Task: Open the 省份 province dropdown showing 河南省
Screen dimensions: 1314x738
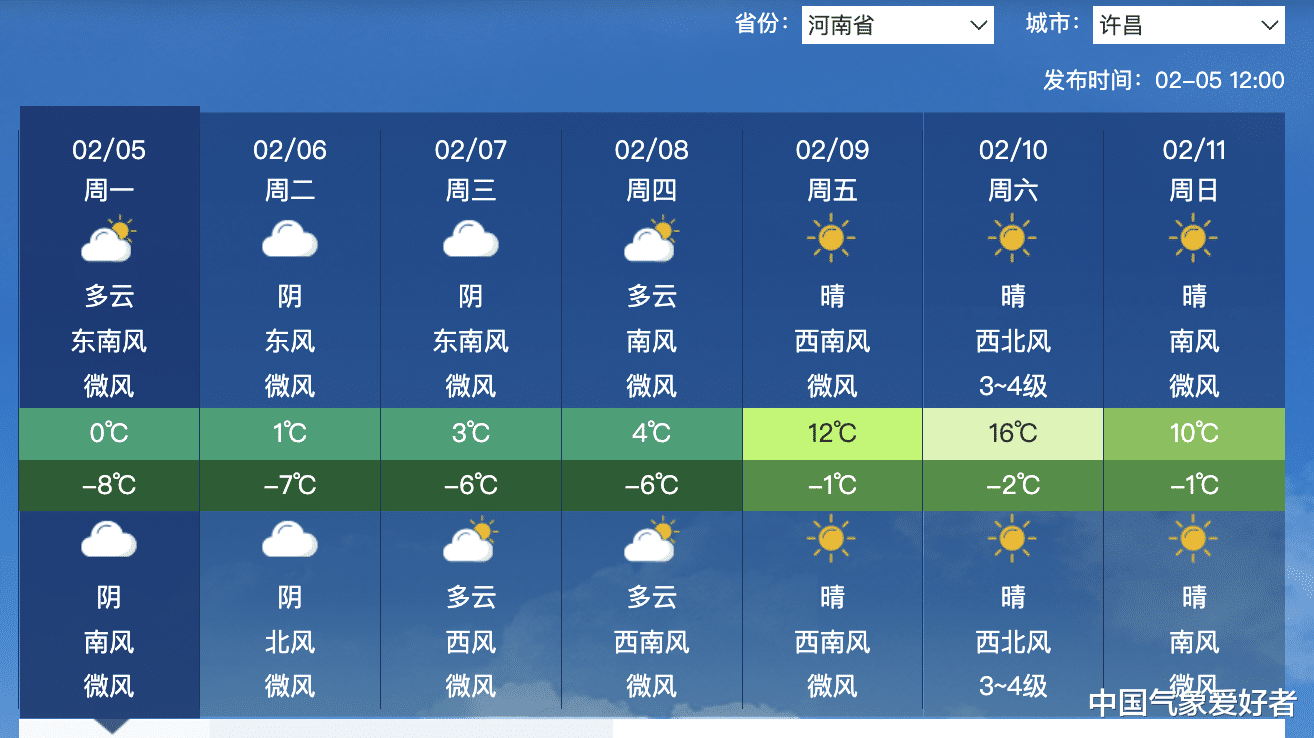Action: point(897,25)
